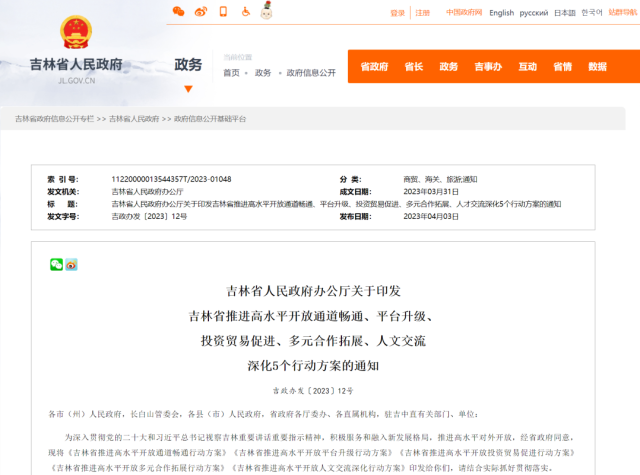Open the 中国政府网 link
This screenshot has height=475, width=640.
(x=463, y=13)
